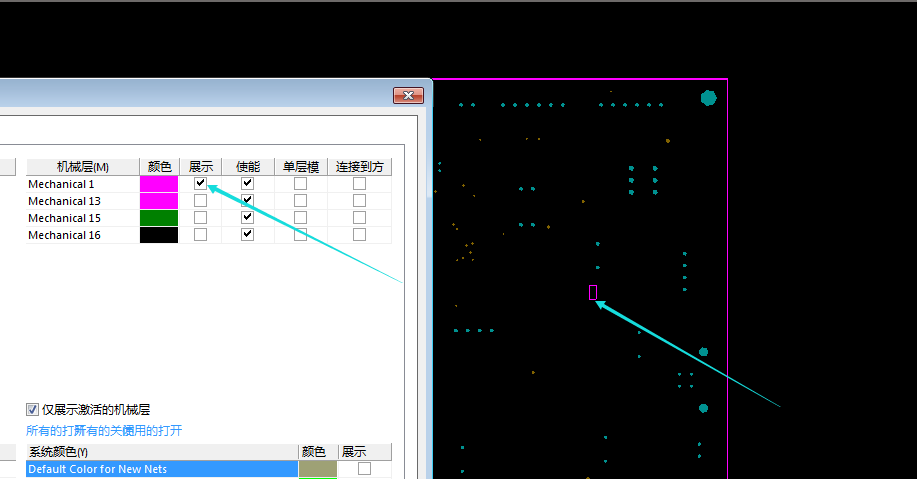917x479 pixels.
Task: Disable 使能 checkbox on Mechanical 15 row
Action: [248, 218]
